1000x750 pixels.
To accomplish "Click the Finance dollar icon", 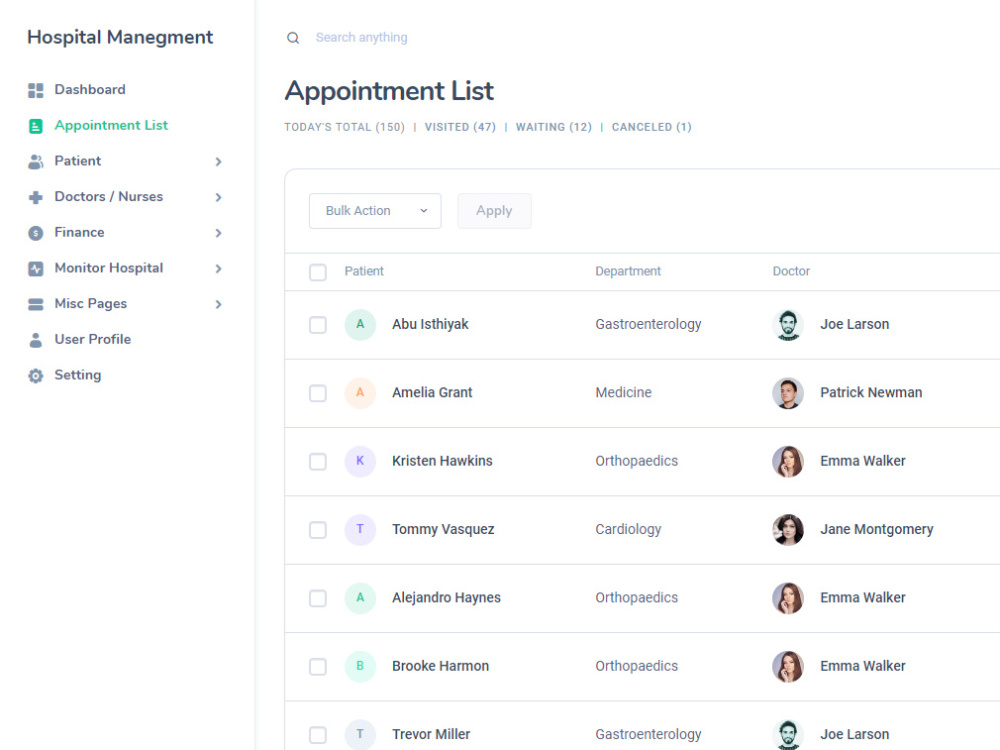I will (34, 232).
